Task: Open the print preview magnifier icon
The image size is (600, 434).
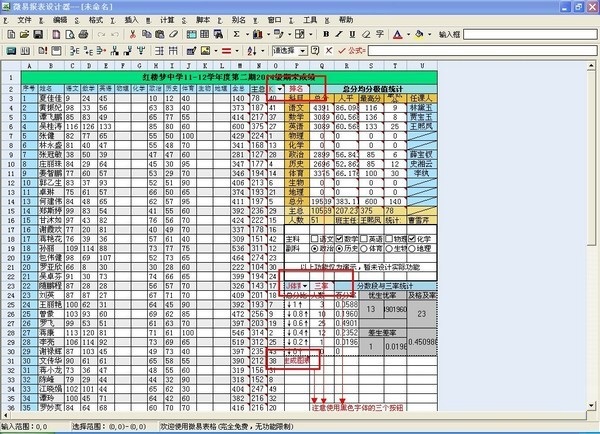Action: (x=70, y=34)
